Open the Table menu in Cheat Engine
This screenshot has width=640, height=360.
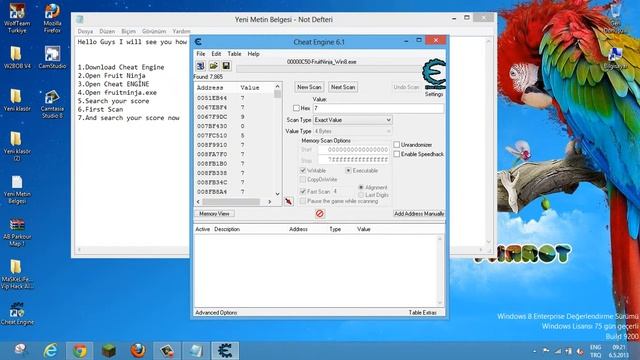(x=234, y=53)
